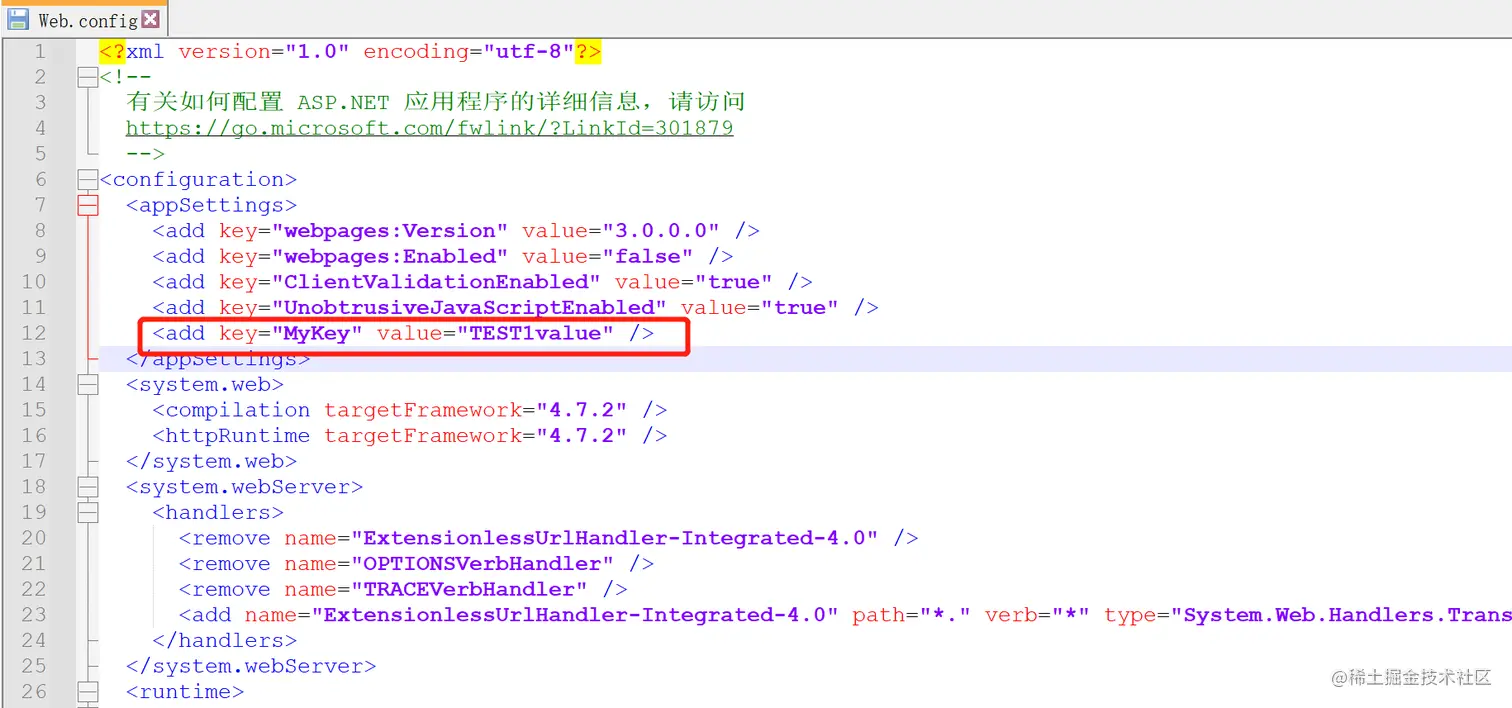Click the "true" value of UnobtrusiveJavaScriptEnabled
Screen dimensions: 1512x708
pos(799,308)
